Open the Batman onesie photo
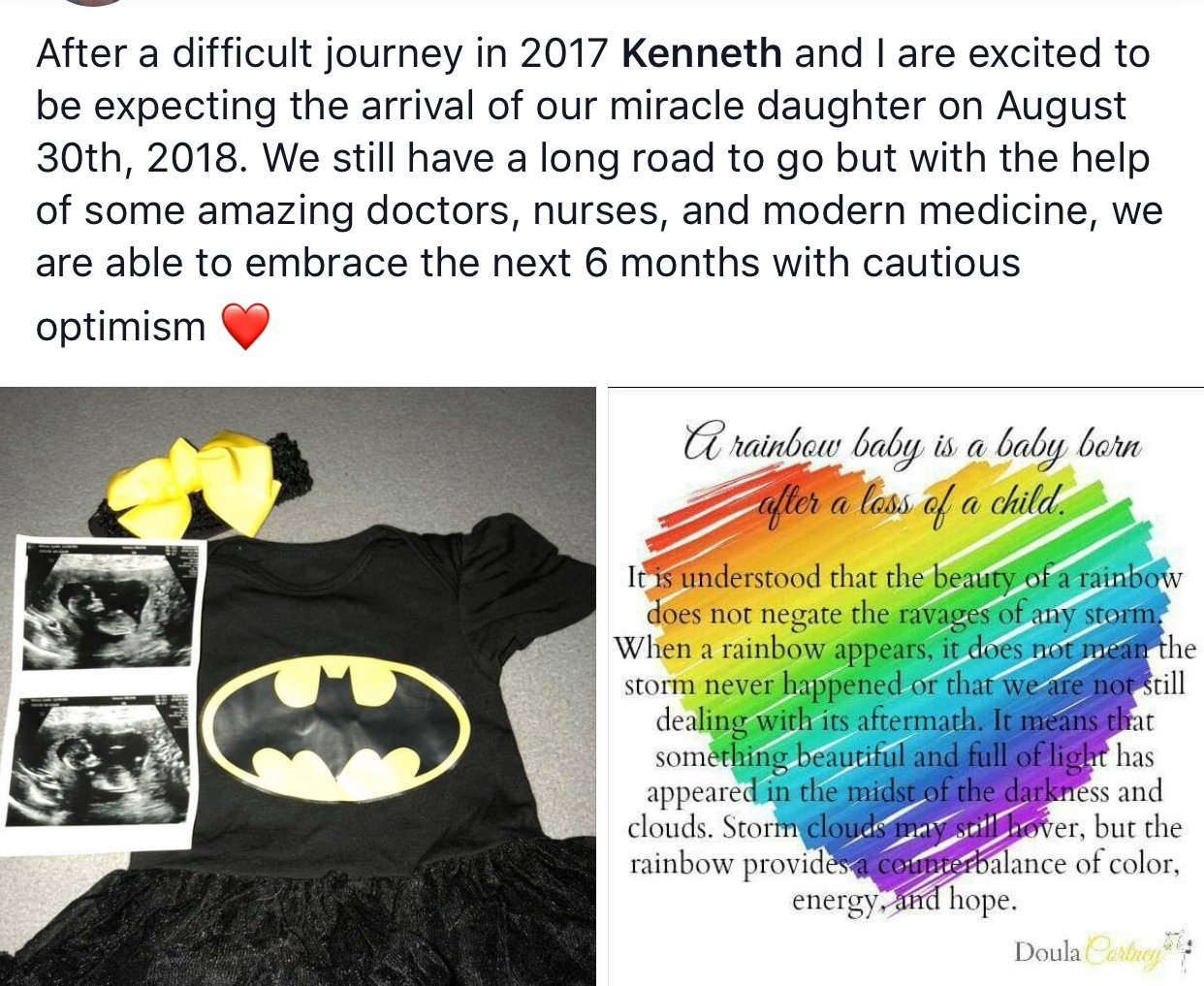The height and width of the screenshot is (986, 1204). coord(298,686)
